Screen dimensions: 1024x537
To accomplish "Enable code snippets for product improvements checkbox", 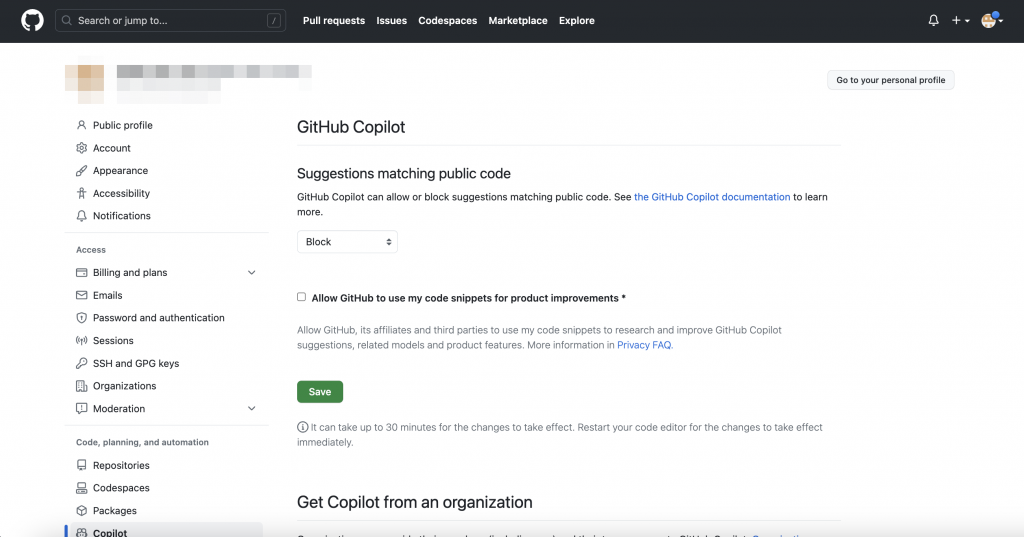I will point(301,297).
